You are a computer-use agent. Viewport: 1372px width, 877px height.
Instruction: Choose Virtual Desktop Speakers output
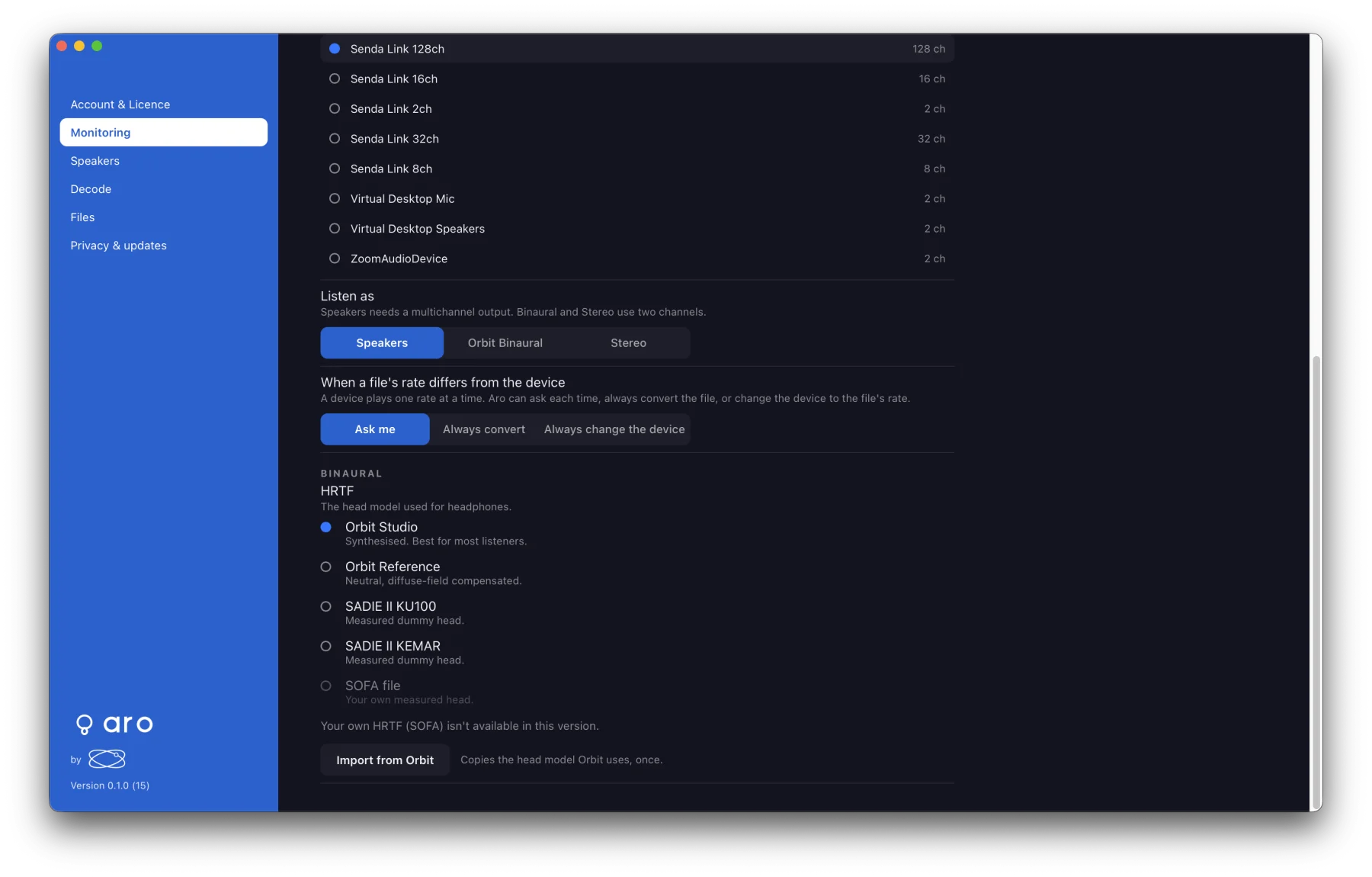click(x=637, y=229)
